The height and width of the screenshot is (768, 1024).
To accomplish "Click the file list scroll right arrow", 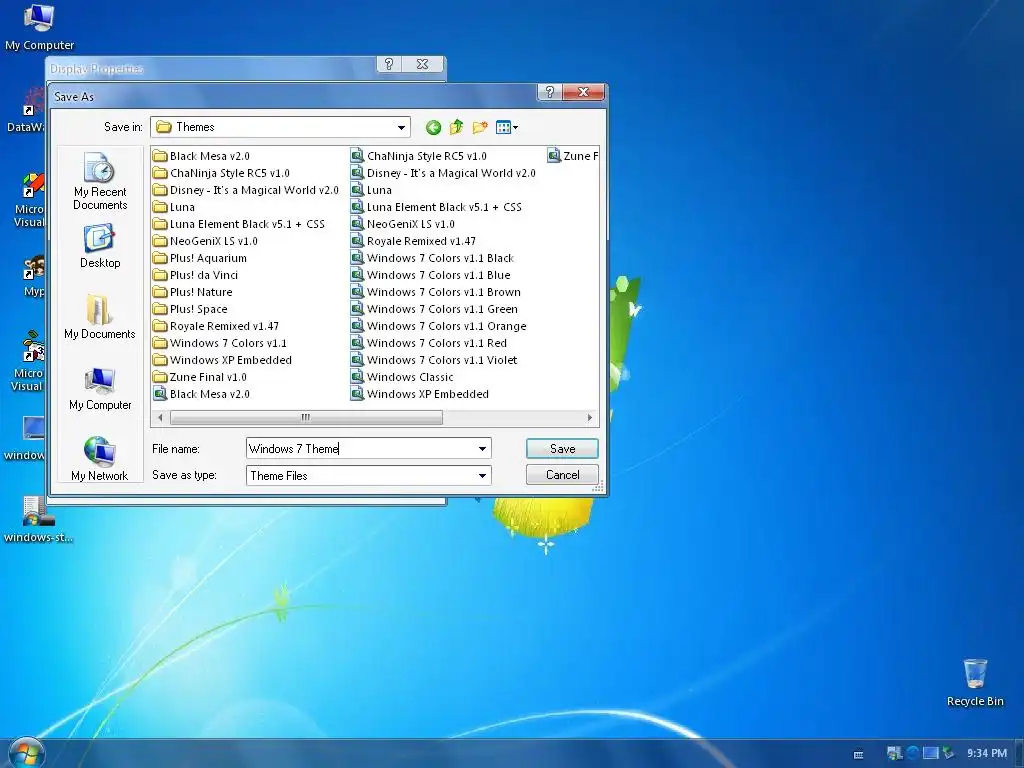I will pyautogui.click(x=590, y=417).
